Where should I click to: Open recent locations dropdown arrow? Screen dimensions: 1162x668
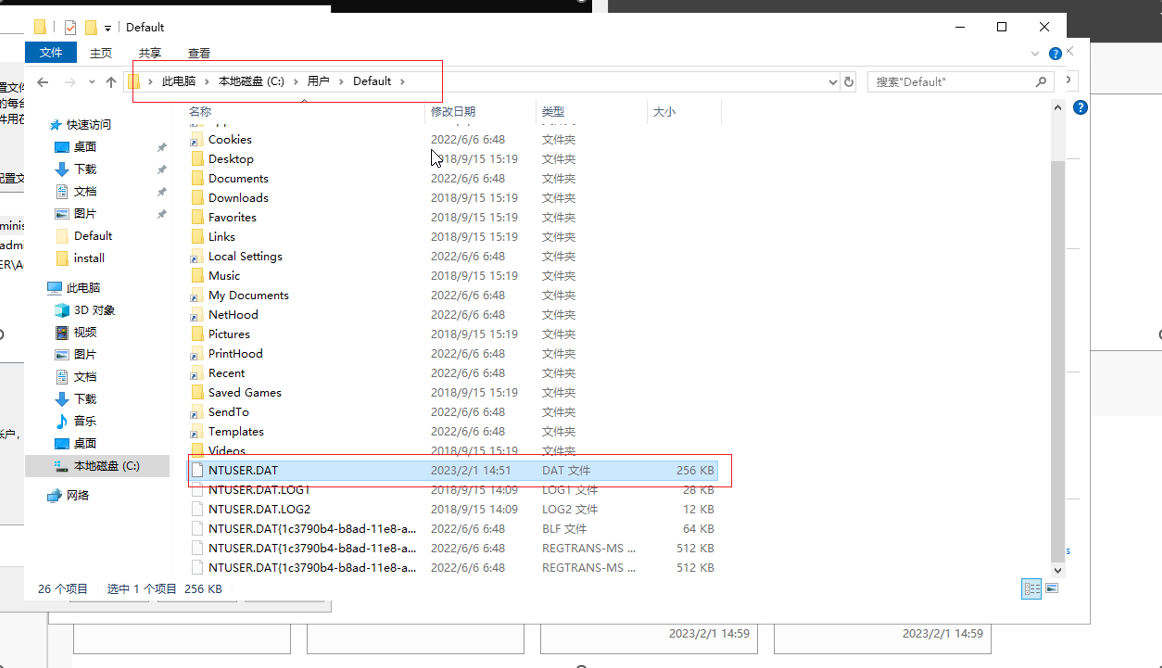tap(92, 82)
